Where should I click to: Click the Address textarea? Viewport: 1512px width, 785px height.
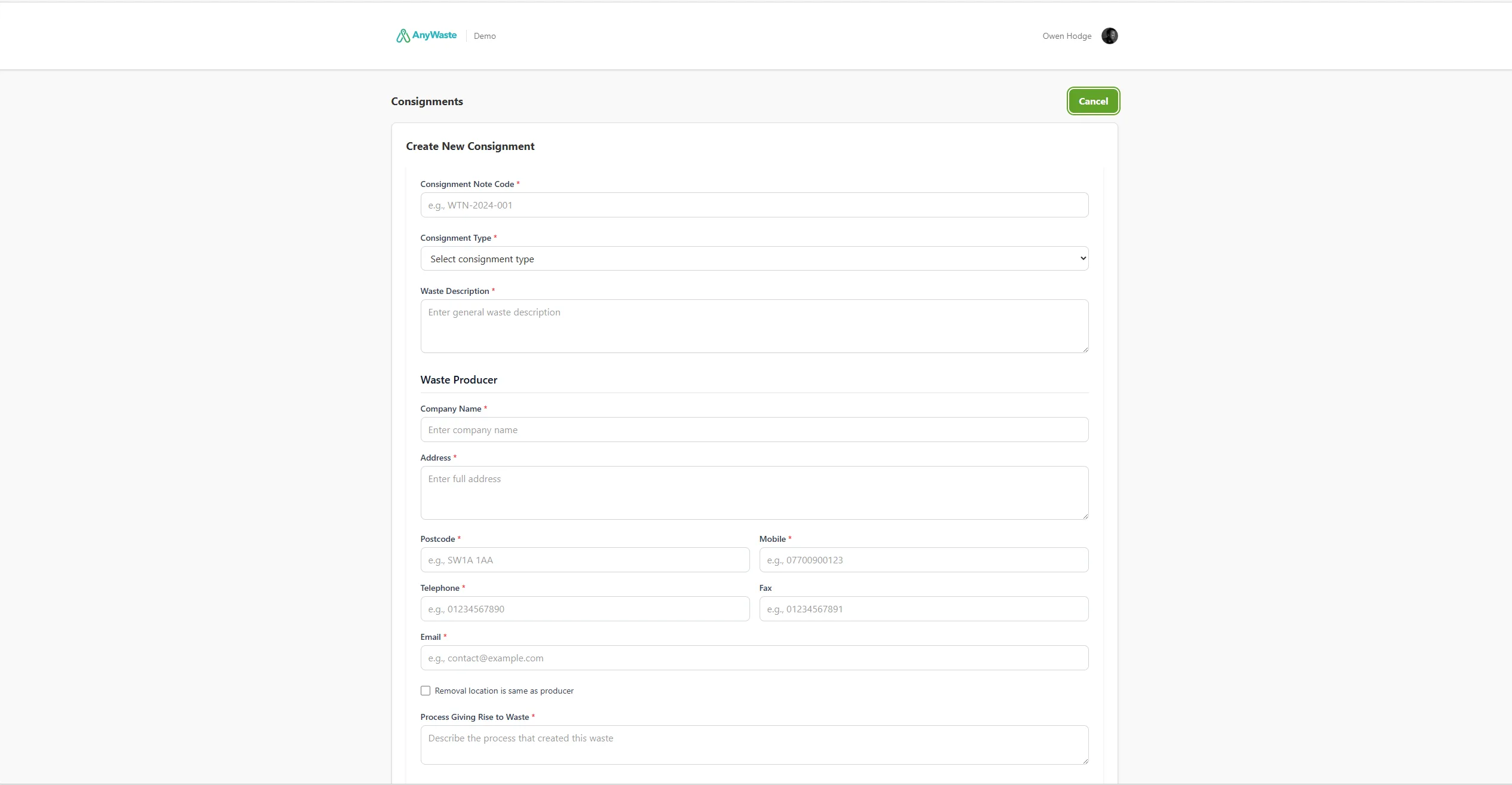point(754,493)
